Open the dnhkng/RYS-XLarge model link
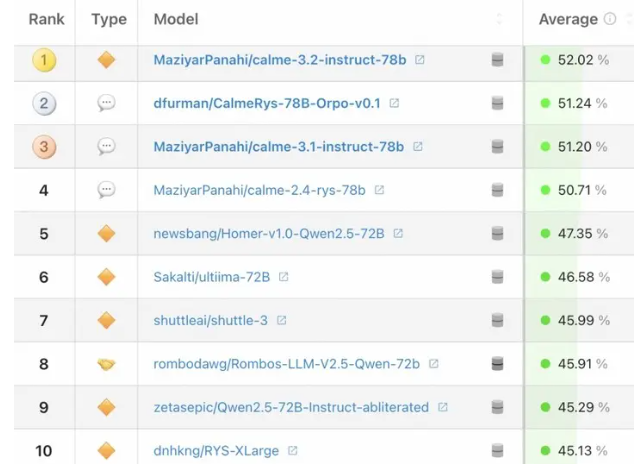Viewport: 634px width, 466px height. click(x=216, y=451)
